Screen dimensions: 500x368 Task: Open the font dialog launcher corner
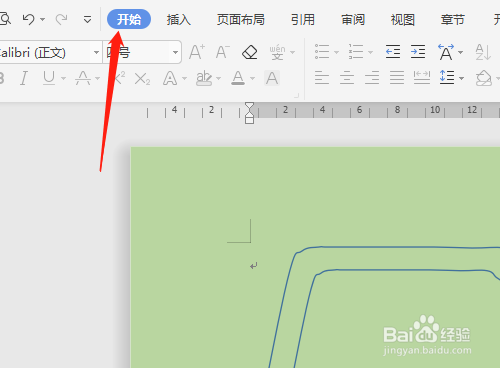click(297, 96)
